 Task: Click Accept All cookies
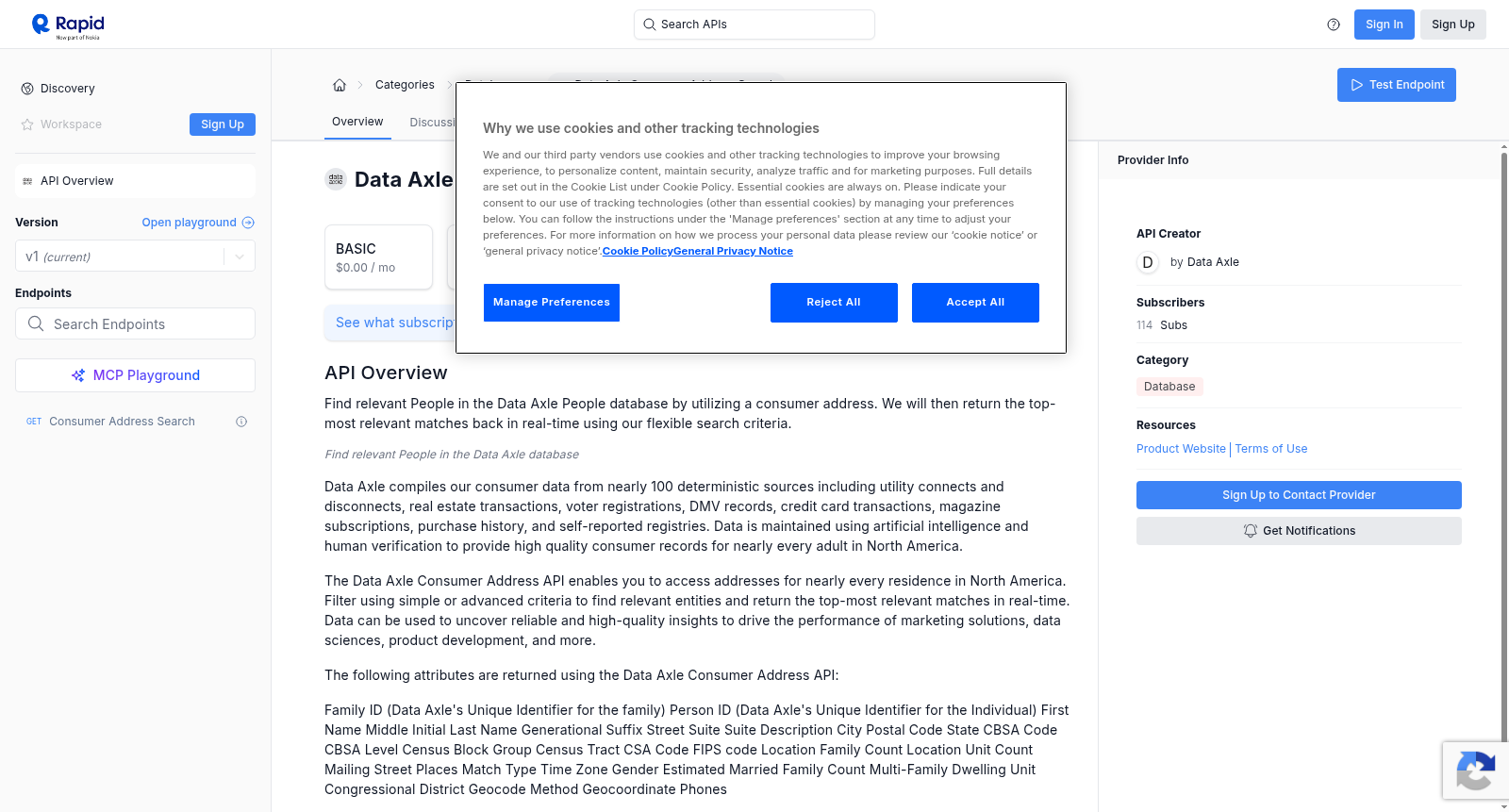(975, 303)
